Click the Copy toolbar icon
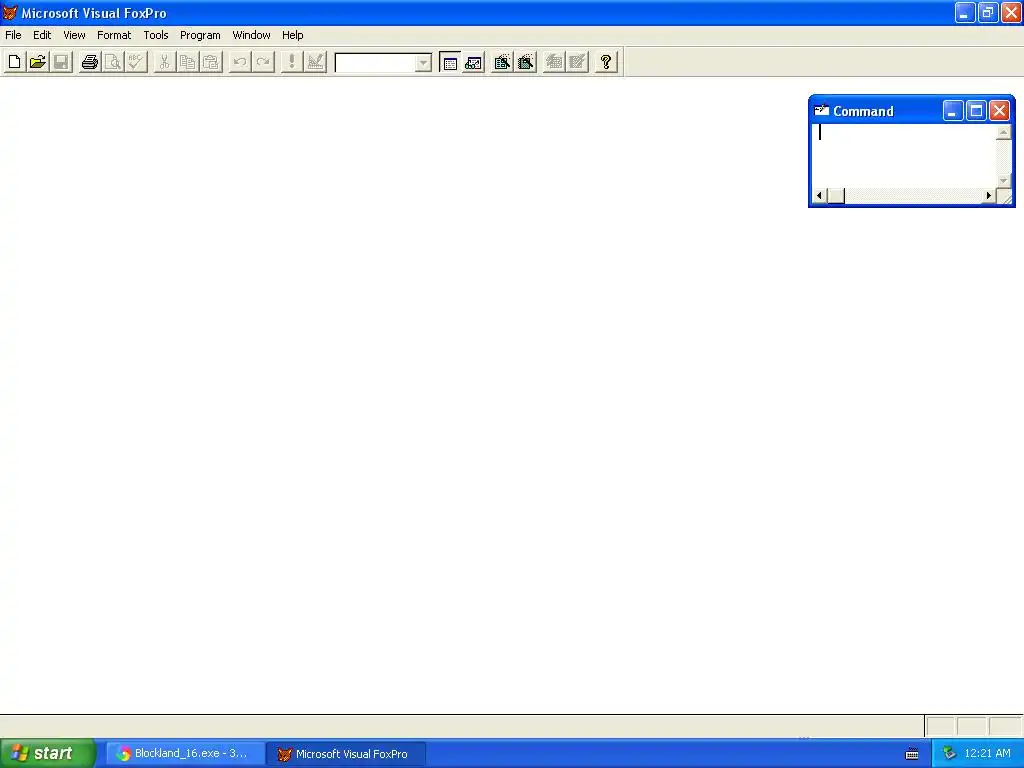Viewport: 1024px width, 768px height. point(187,62)
